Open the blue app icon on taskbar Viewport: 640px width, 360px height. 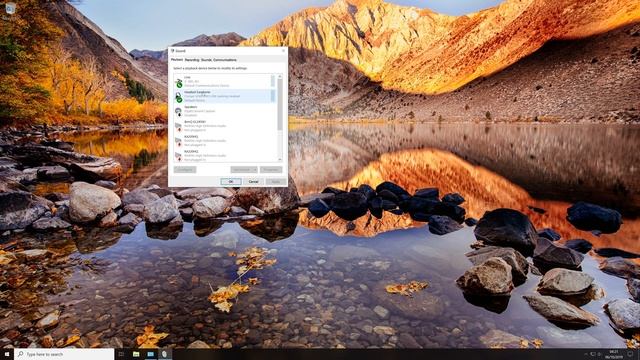(150, 354)
